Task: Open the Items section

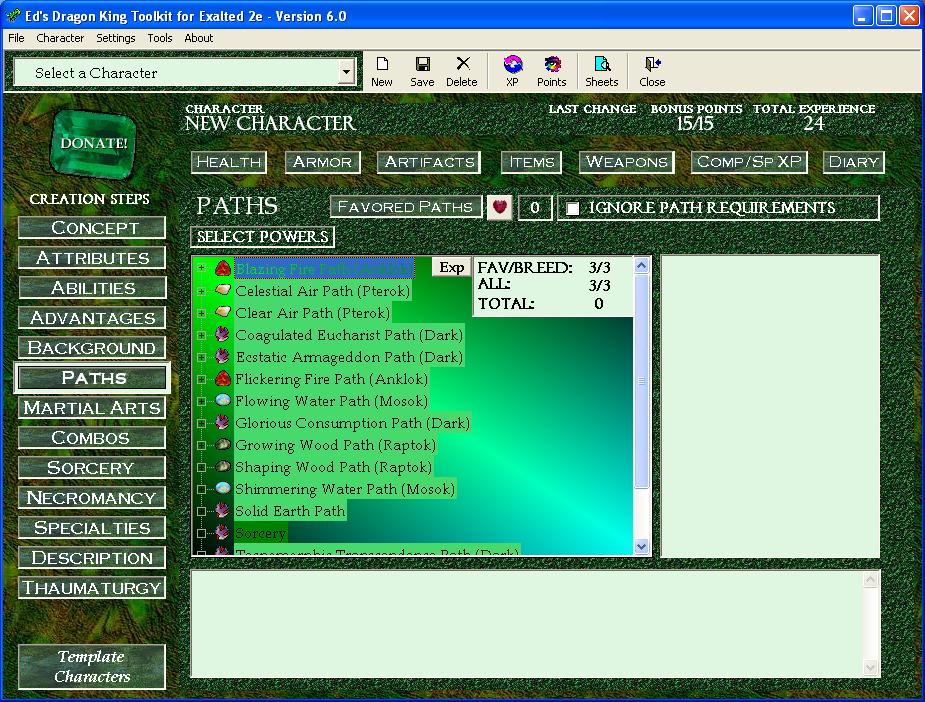Action: coord(532,162)
